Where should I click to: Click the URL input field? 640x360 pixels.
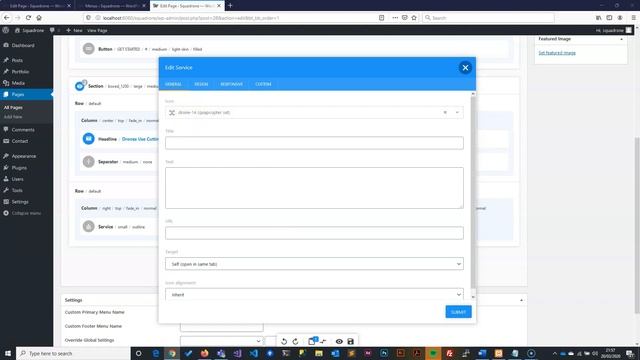[x=314, y=233]
